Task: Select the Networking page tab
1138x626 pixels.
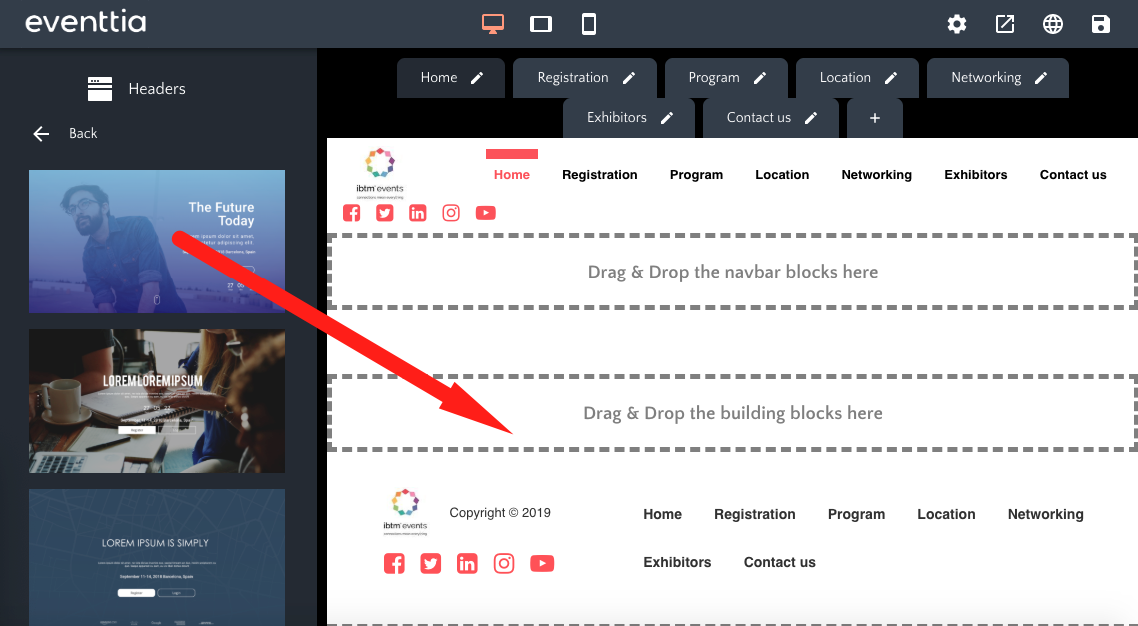Action: (985, 78)
